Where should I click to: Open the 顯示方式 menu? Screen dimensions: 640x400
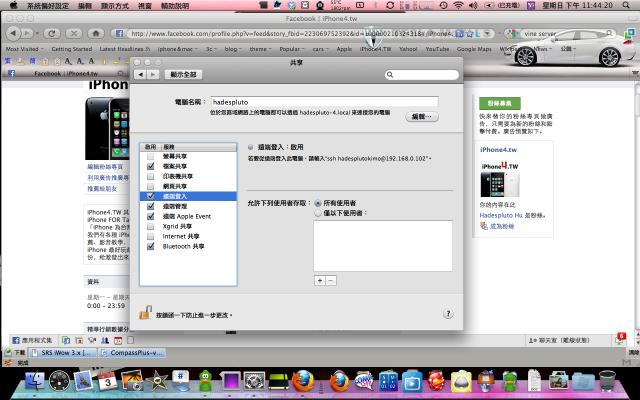pyautogui.click(x=115, y=6)
